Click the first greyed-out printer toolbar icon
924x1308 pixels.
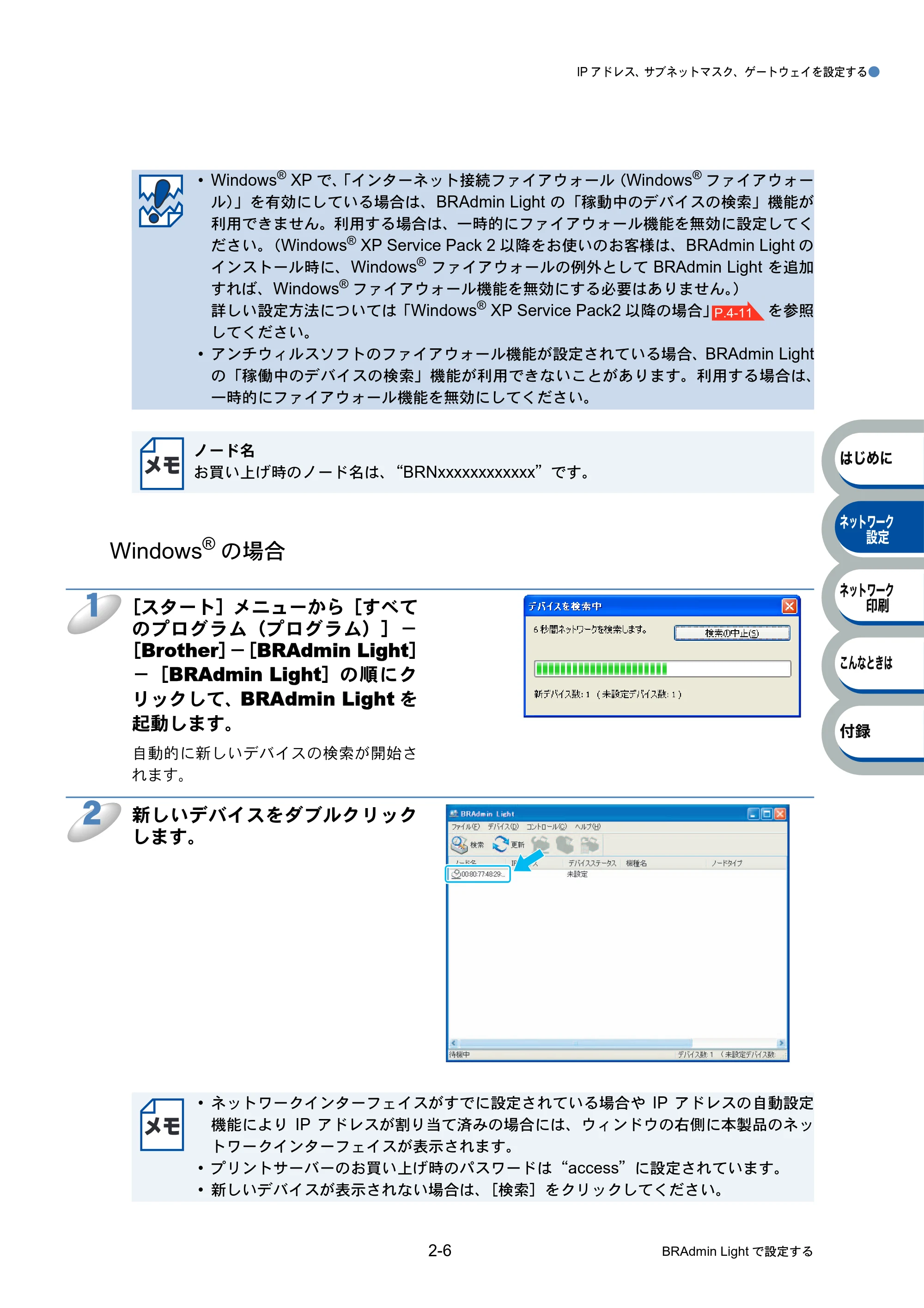tap(540, 844)
